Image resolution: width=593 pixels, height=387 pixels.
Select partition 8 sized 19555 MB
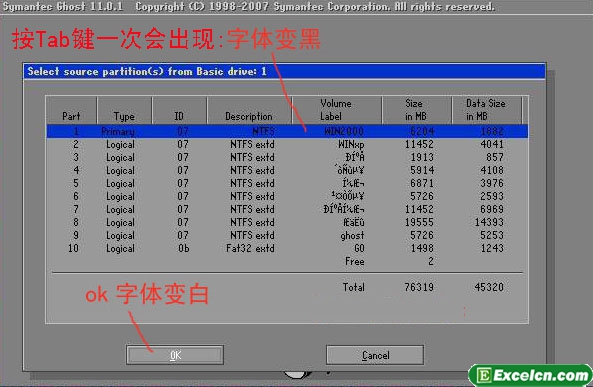coord(287,222)
